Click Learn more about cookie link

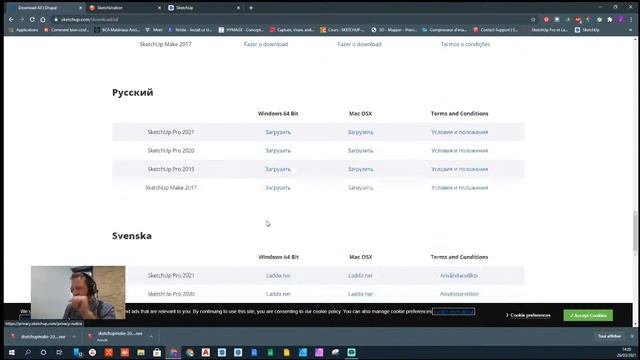[x=453, y=311]
